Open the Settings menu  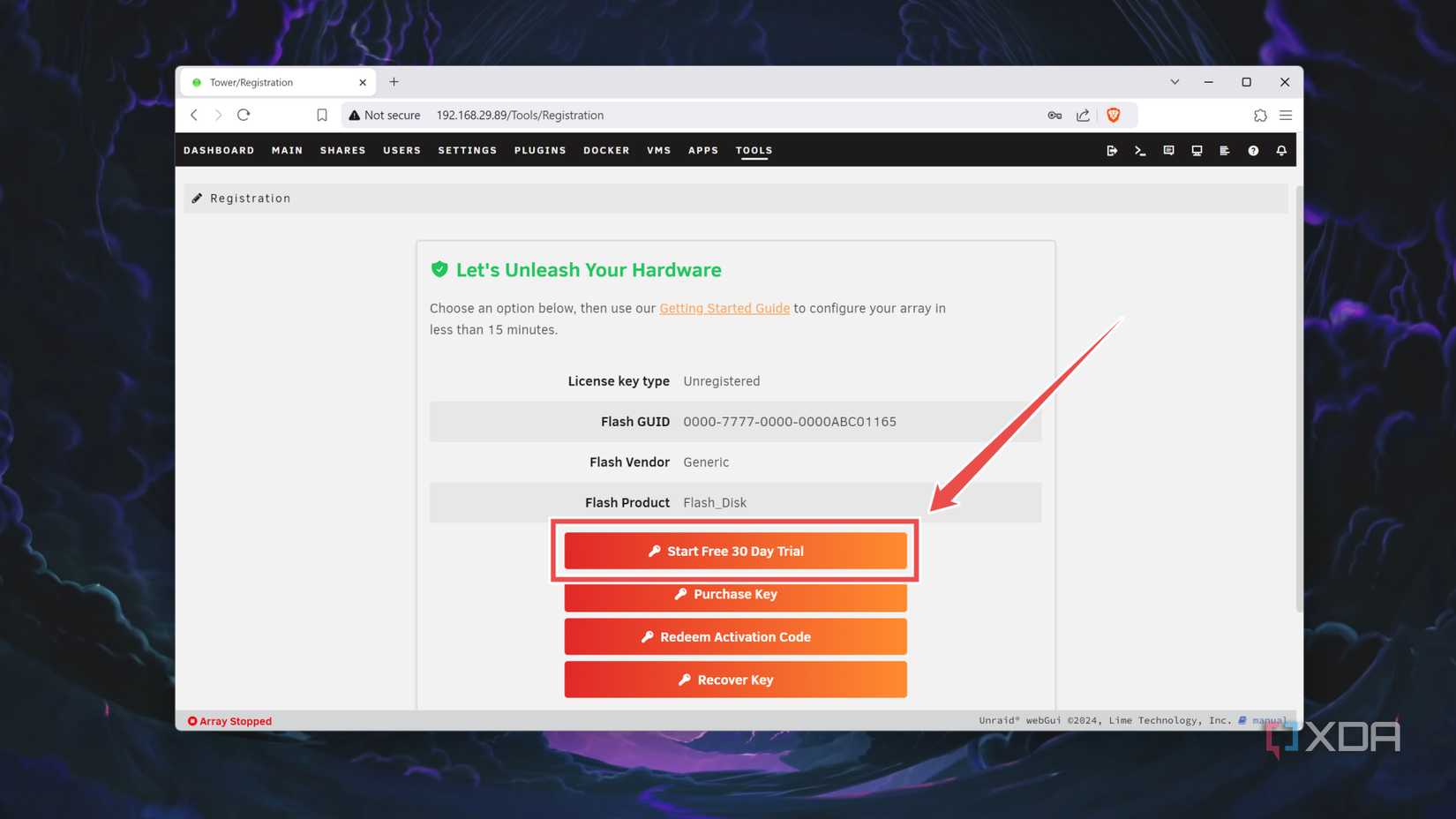tap(468, 151)
